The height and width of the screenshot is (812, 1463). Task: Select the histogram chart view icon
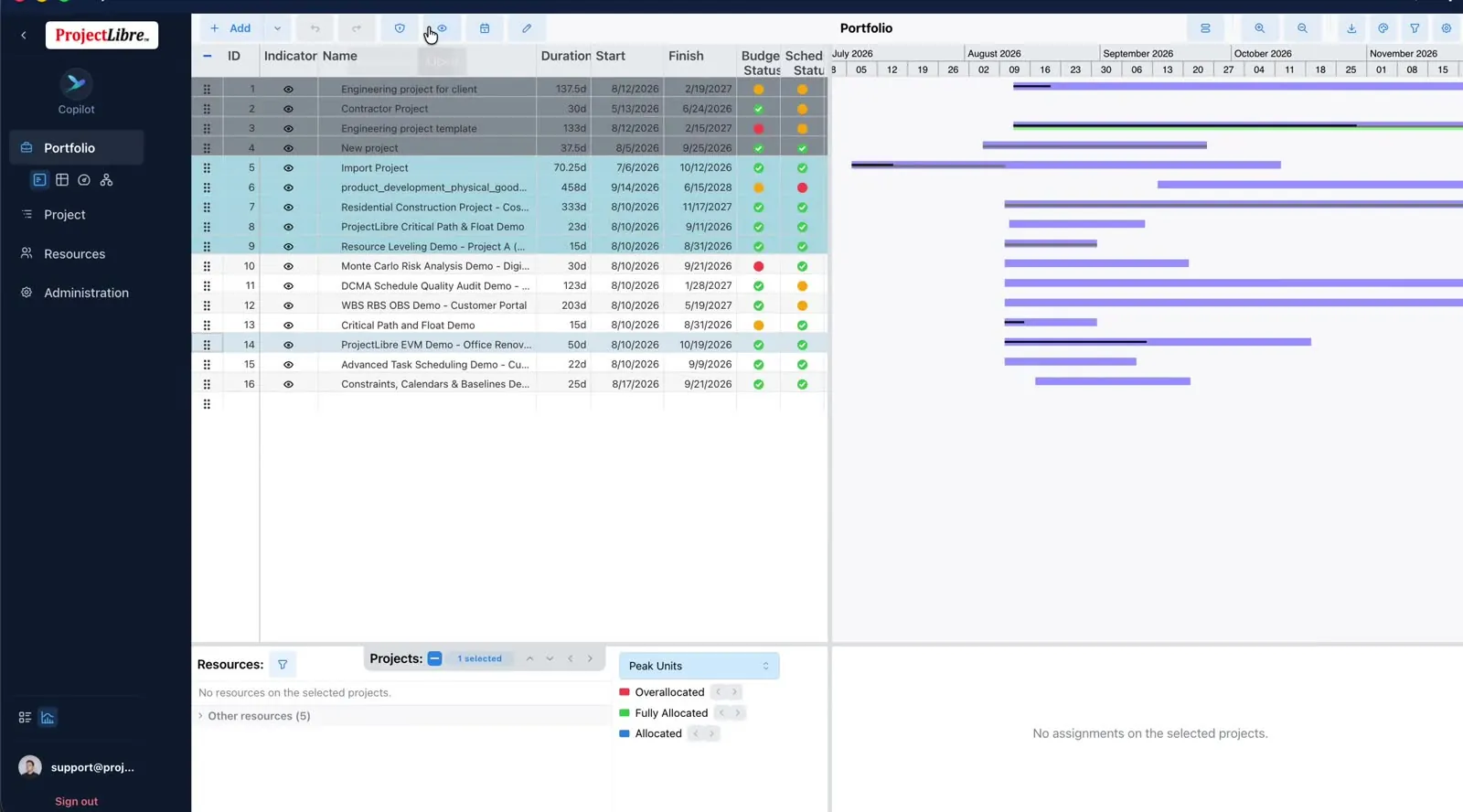48,718
